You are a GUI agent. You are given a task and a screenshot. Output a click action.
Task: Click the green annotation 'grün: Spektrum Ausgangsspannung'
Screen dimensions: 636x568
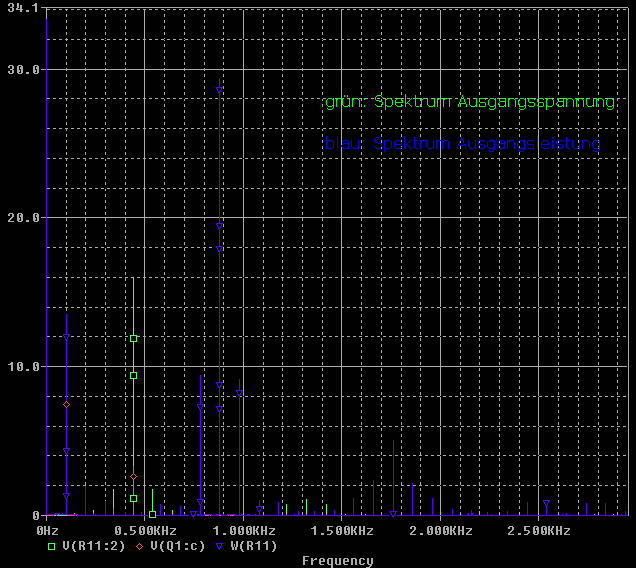coord(470,102)
